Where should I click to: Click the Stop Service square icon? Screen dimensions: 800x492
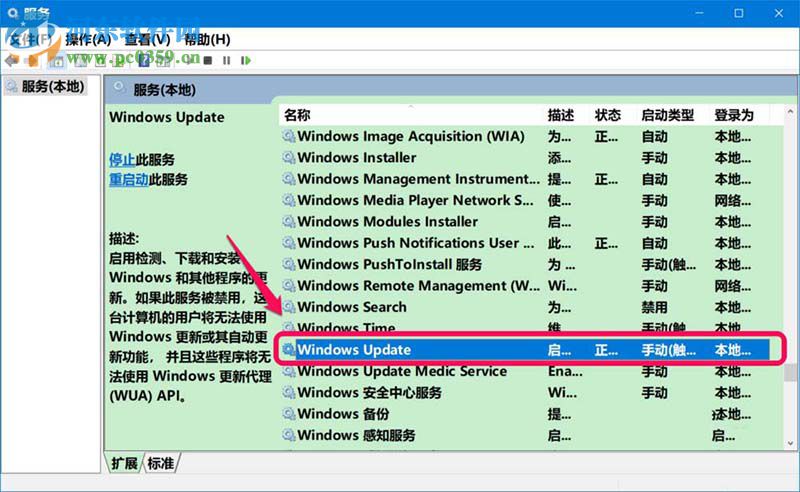[208, 60]
